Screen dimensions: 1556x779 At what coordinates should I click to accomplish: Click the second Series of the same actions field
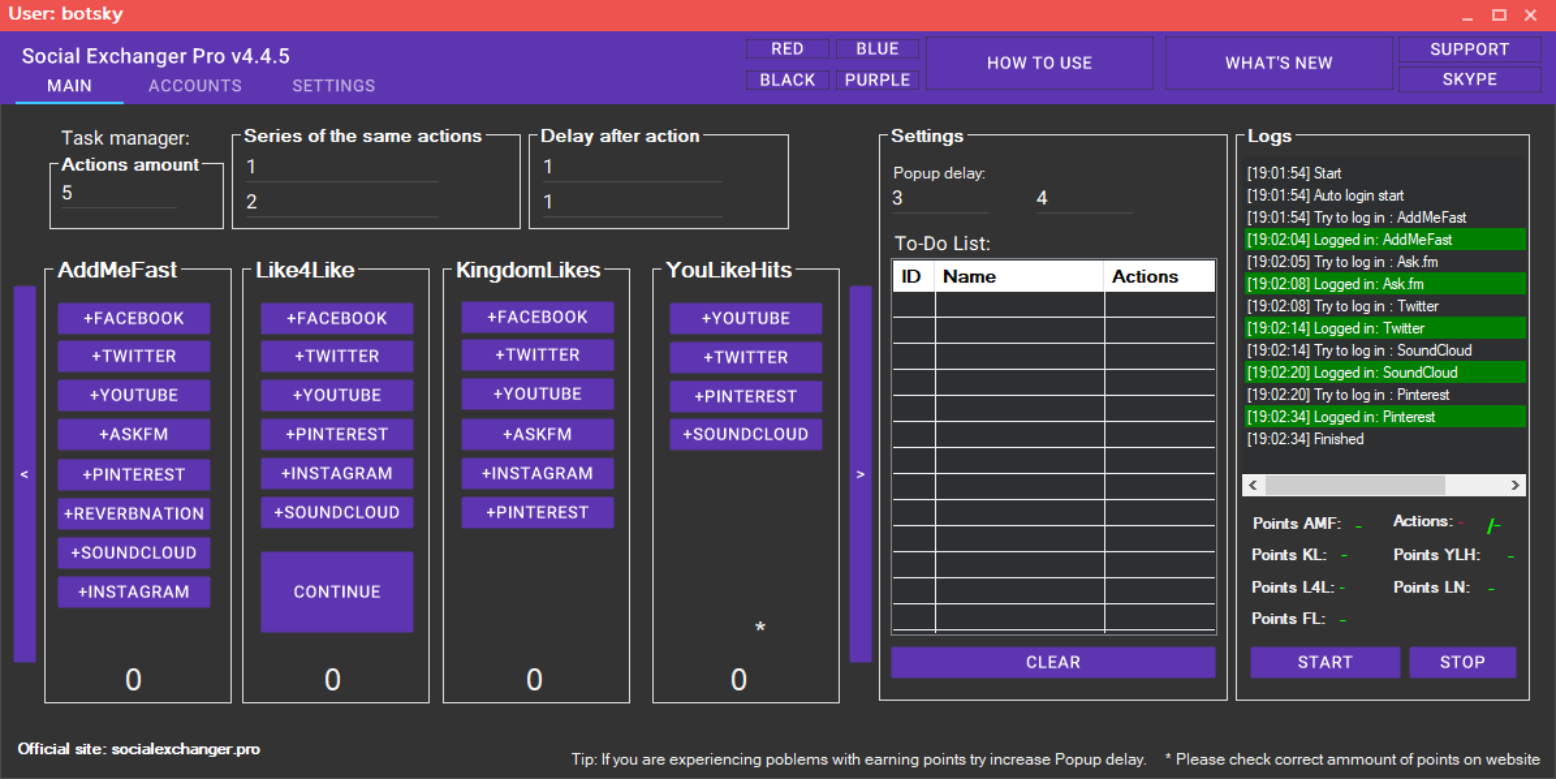pos(341,202)
